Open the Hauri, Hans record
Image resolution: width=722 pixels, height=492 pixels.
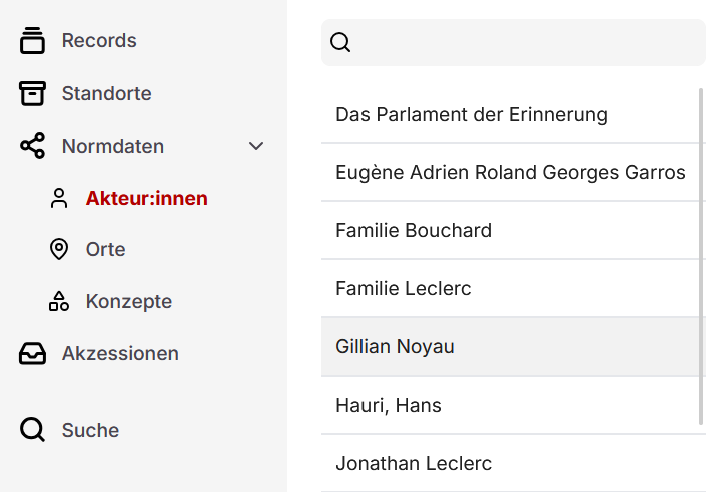(x=388, y=405)
